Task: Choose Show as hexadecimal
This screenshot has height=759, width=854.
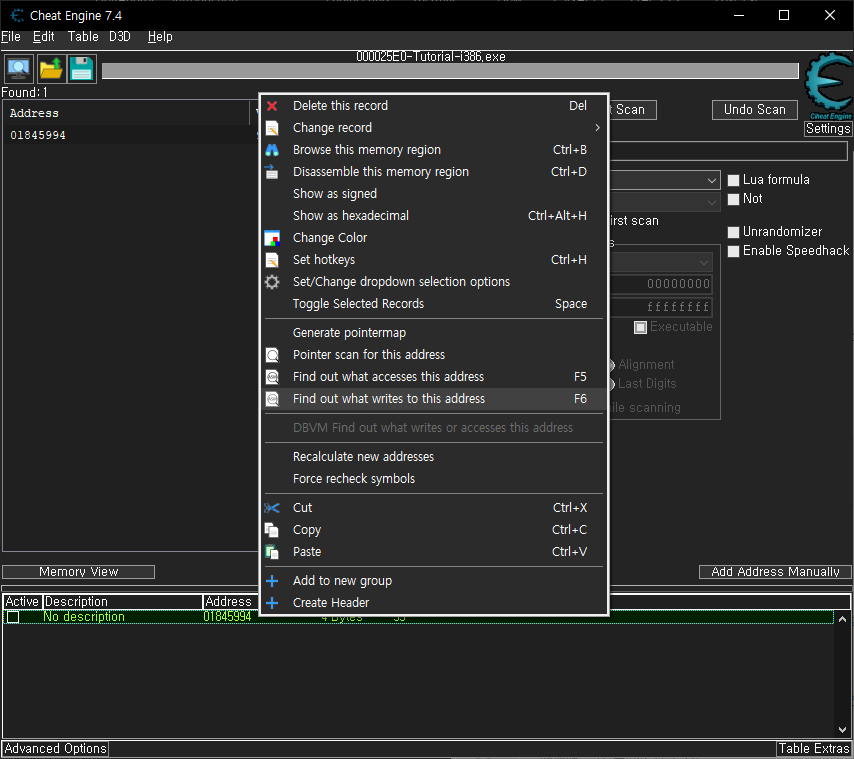Action: click(x=434, y=216)
